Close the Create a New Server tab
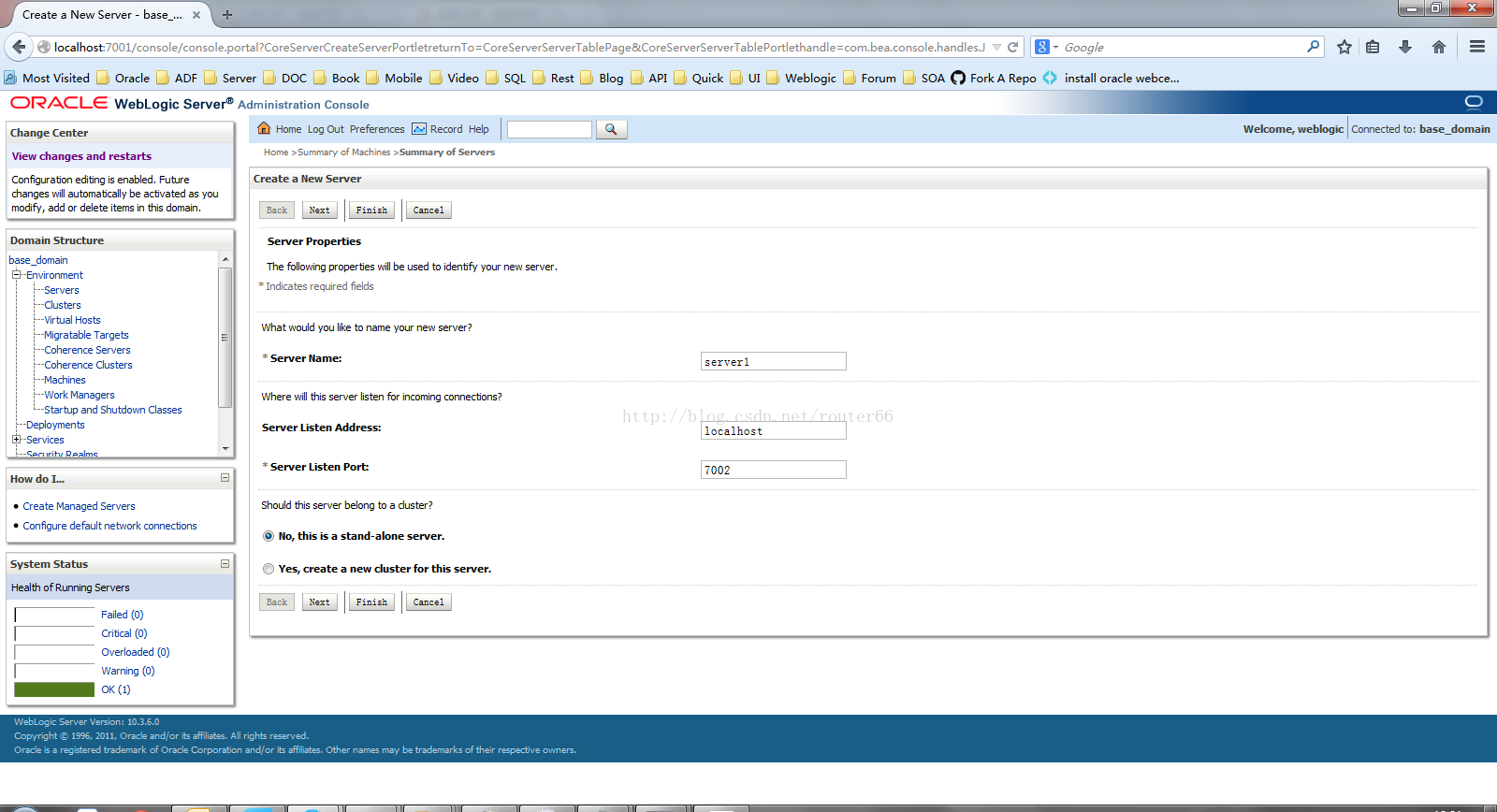Viewport: 1497px width, 812px height. (x=196, y=15)
